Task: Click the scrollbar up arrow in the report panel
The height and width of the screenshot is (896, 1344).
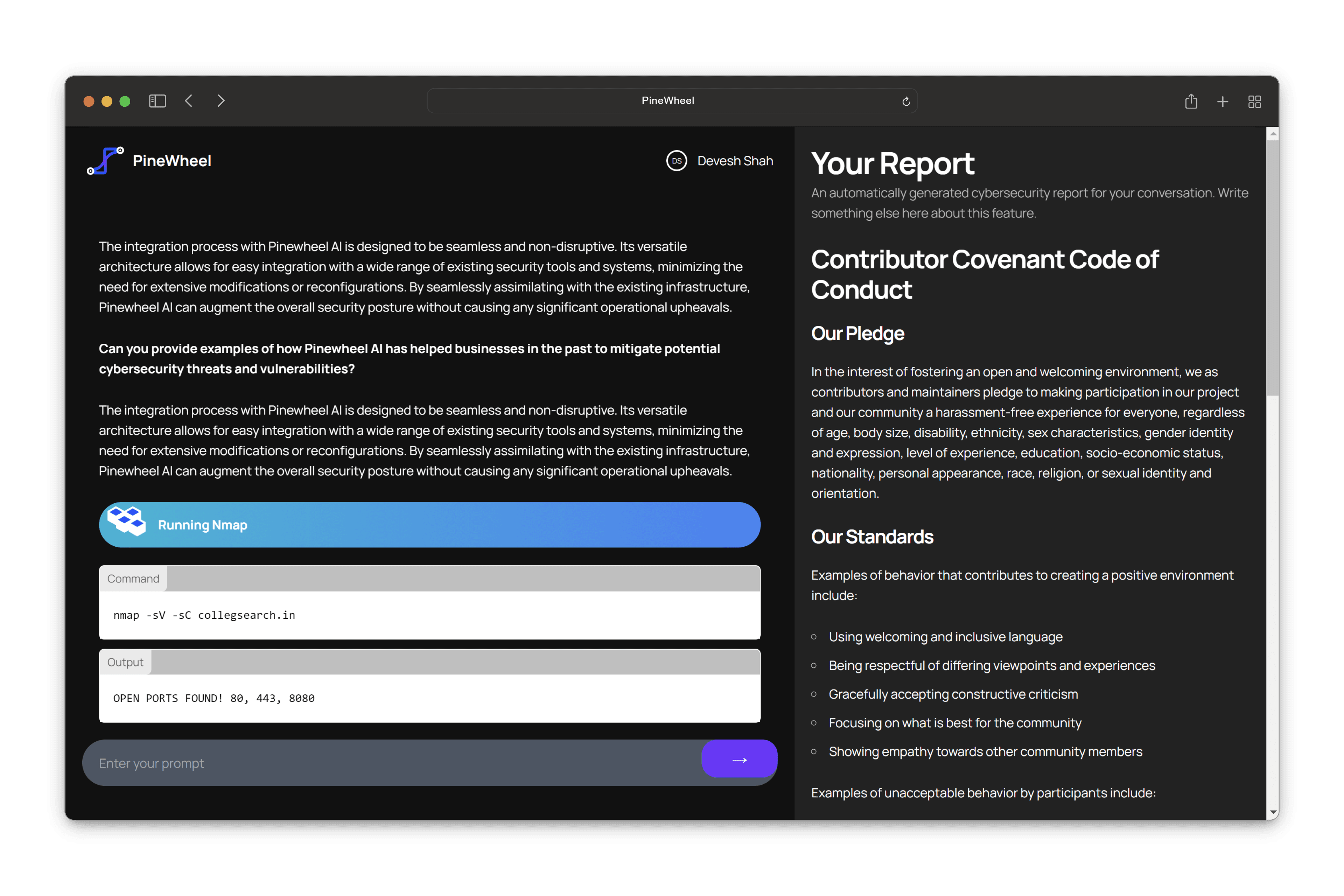Action: point(1273,133)
